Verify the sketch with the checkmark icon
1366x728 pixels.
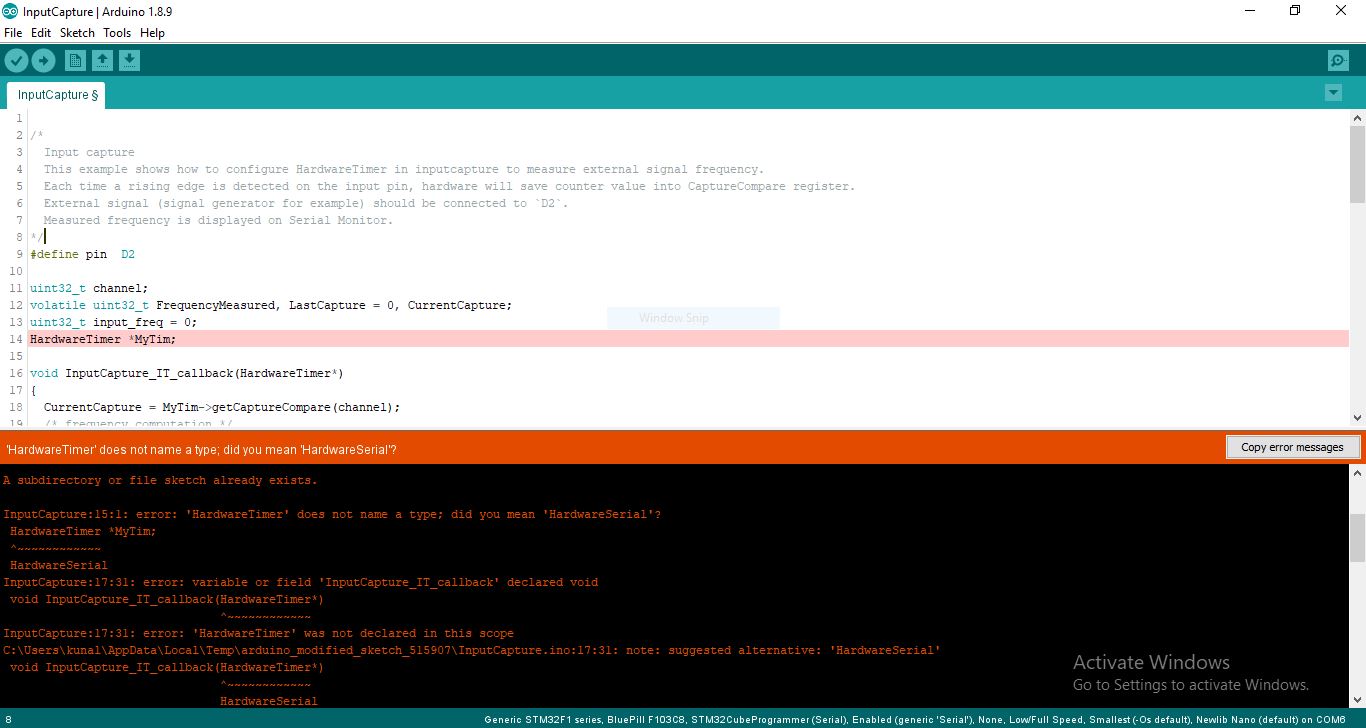16,60
